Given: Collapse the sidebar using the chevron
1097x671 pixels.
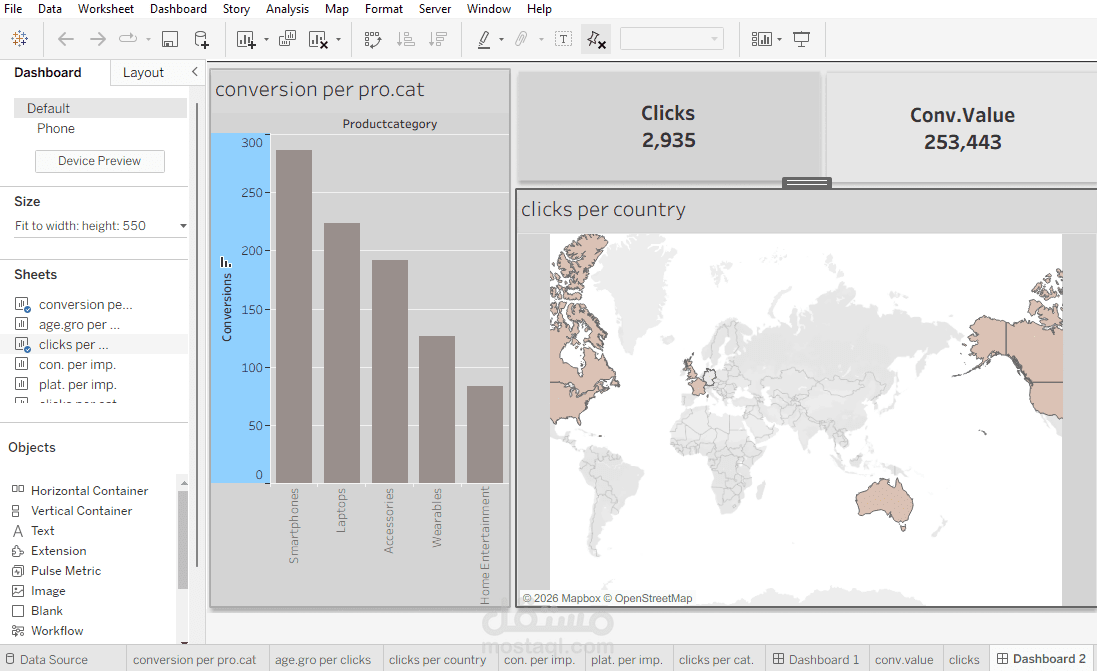Looking at the screenshot, I should click(x=195, y=72).
